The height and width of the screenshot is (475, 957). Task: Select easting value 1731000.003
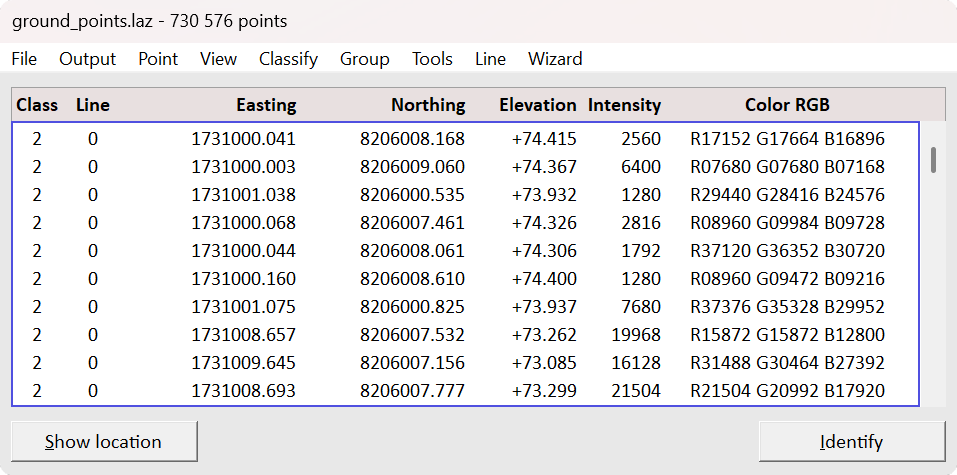(244, 167)
